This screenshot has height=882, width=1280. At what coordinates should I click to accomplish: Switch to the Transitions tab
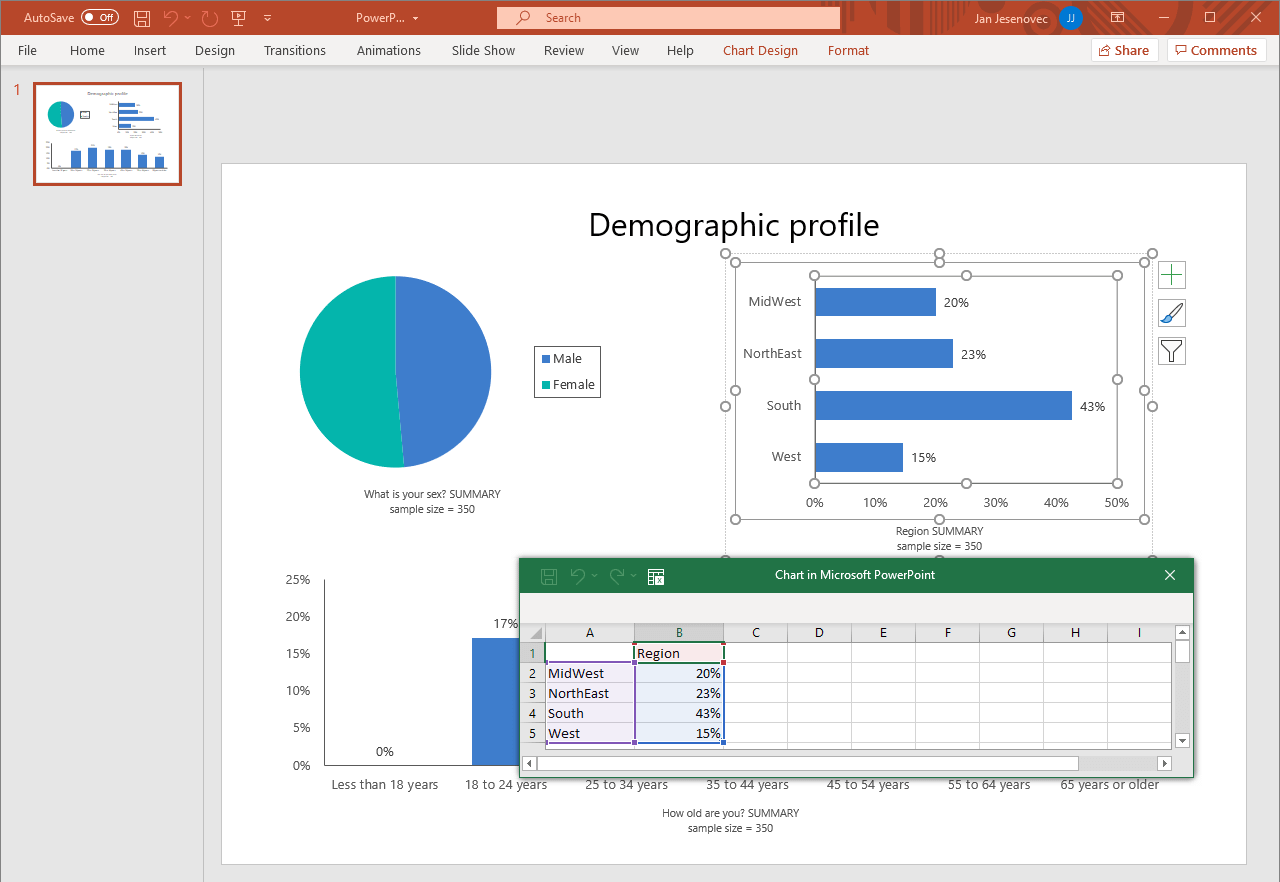[294, 50]
